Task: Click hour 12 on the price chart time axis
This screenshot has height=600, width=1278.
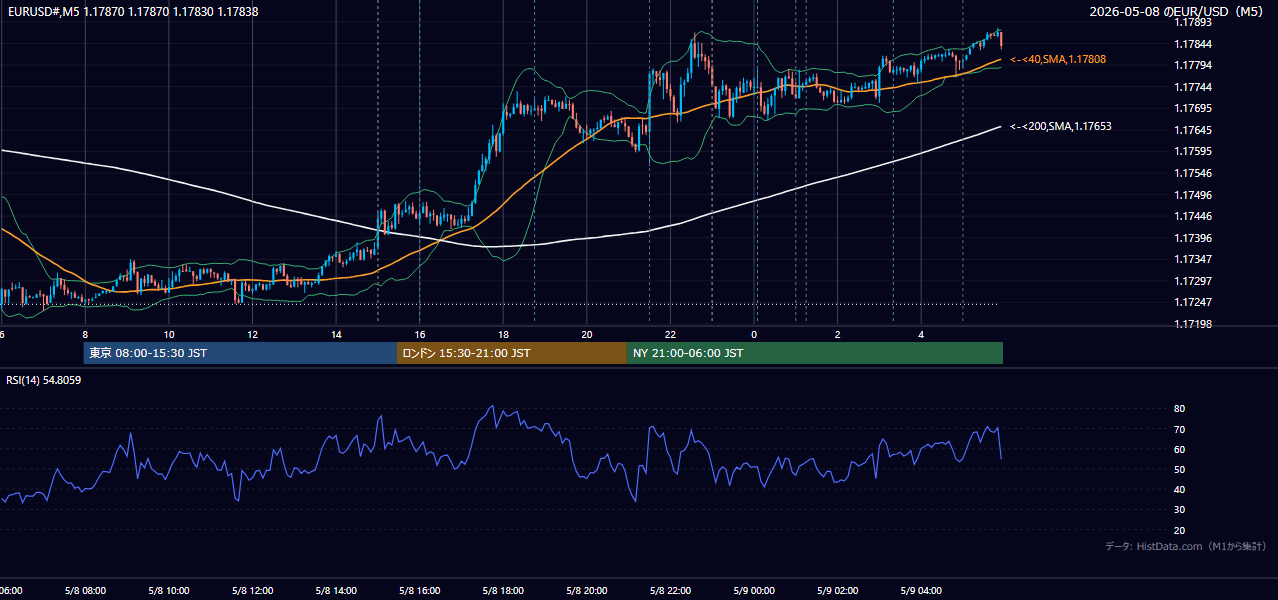Action: point(252,334)
